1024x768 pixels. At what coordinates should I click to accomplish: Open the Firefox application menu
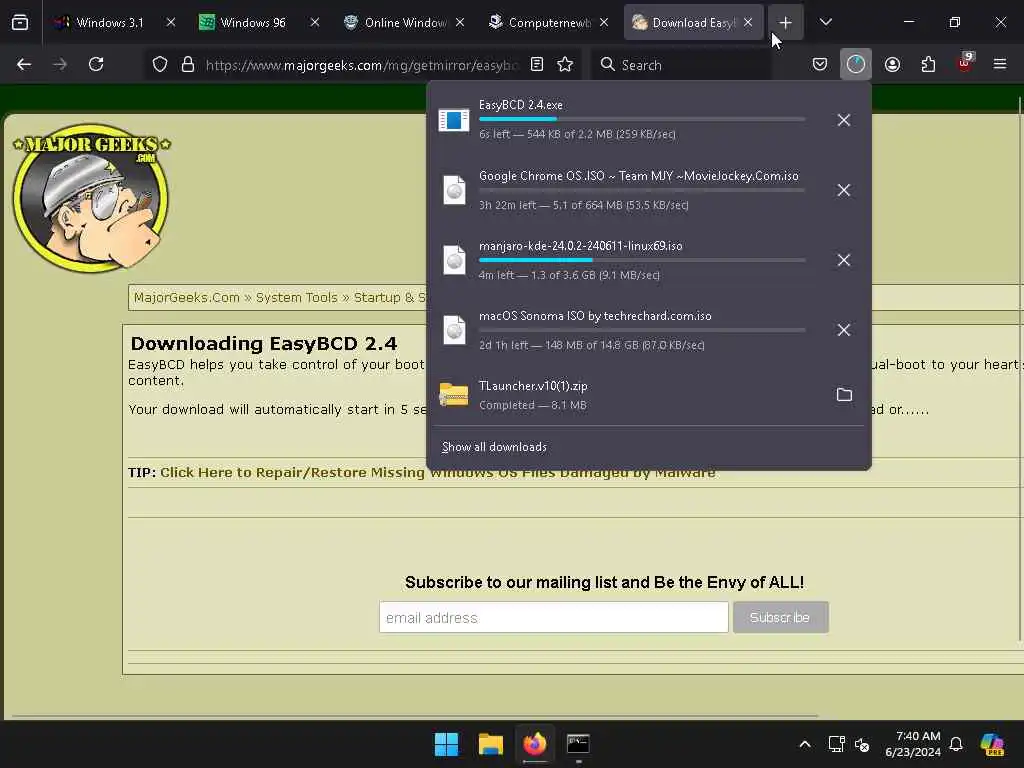pos(1000,64)
